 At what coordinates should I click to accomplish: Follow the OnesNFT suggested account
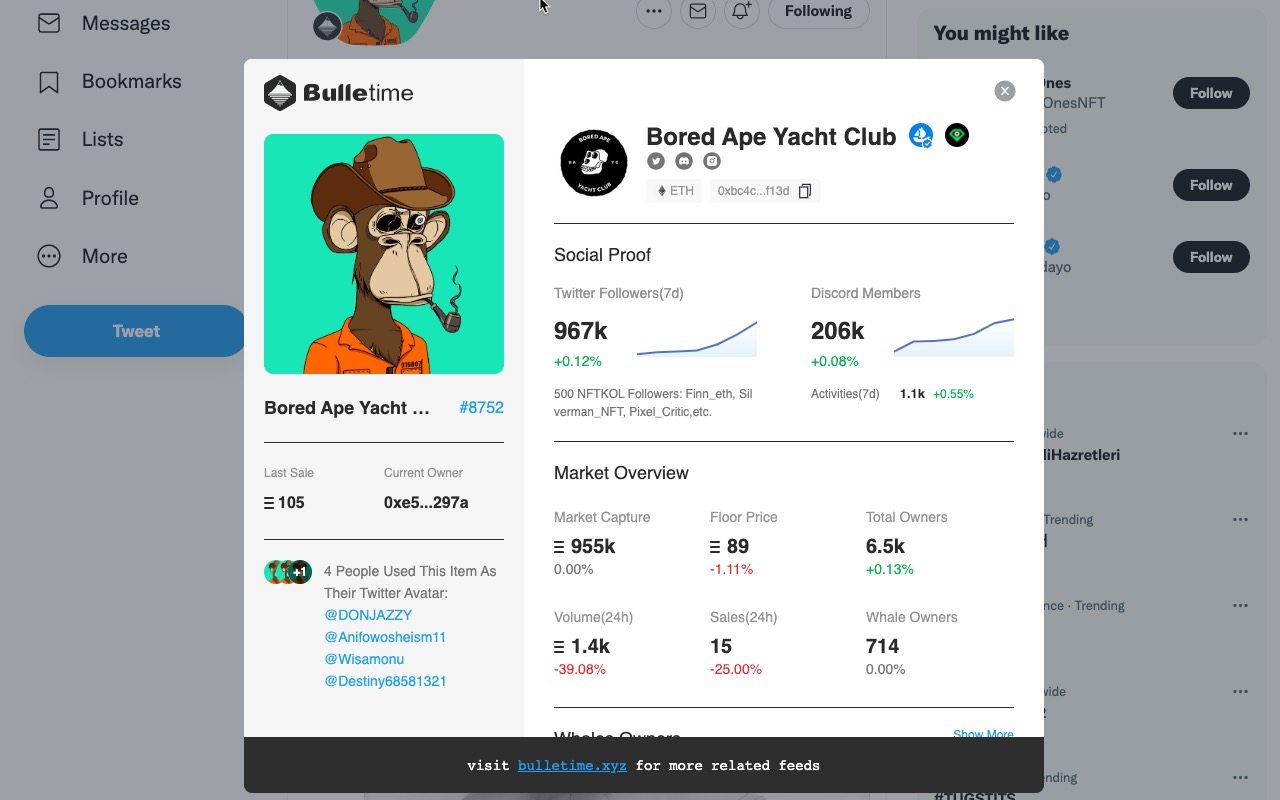pyautogui.click(x=1210, y=93)
